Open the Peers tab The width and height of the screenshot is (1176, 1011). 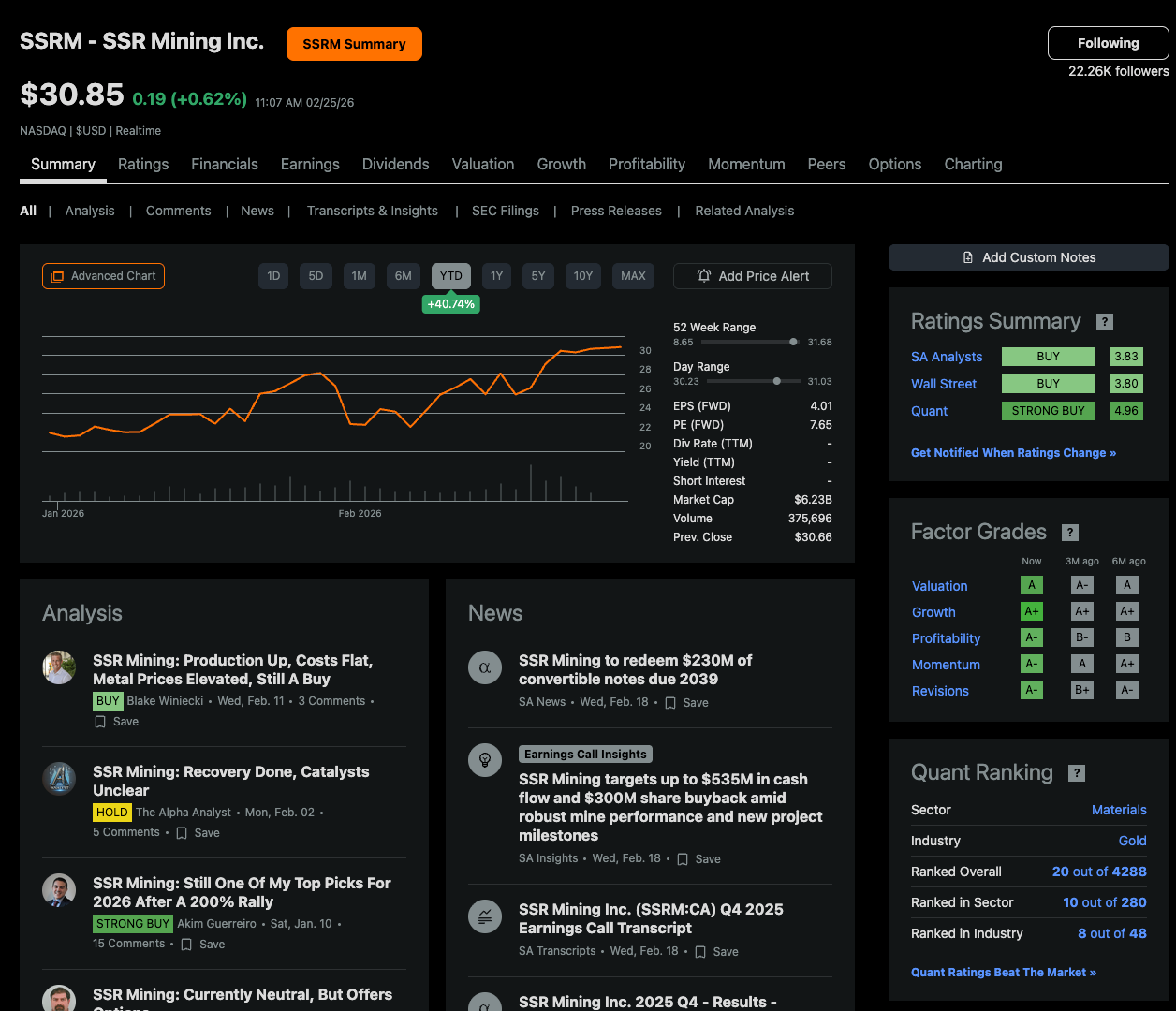[x=827, y=164]
